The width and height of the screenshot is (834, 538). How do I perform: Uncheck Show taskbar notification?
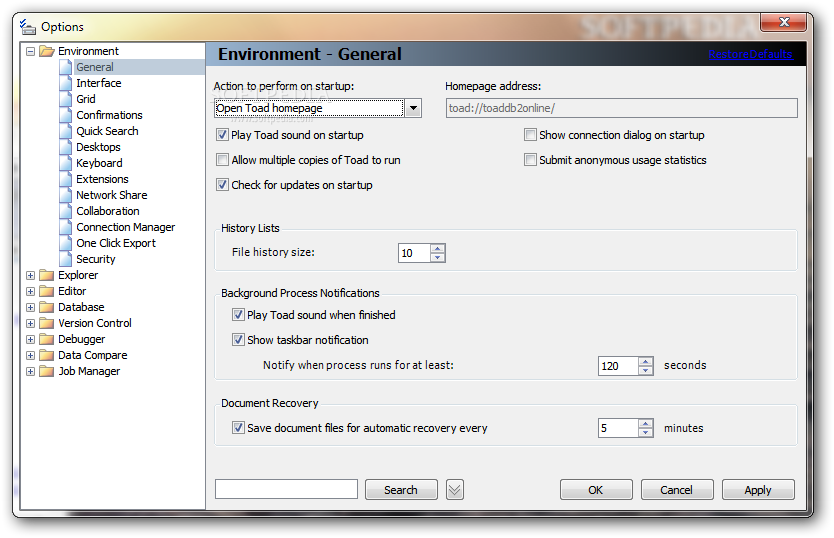238,340
